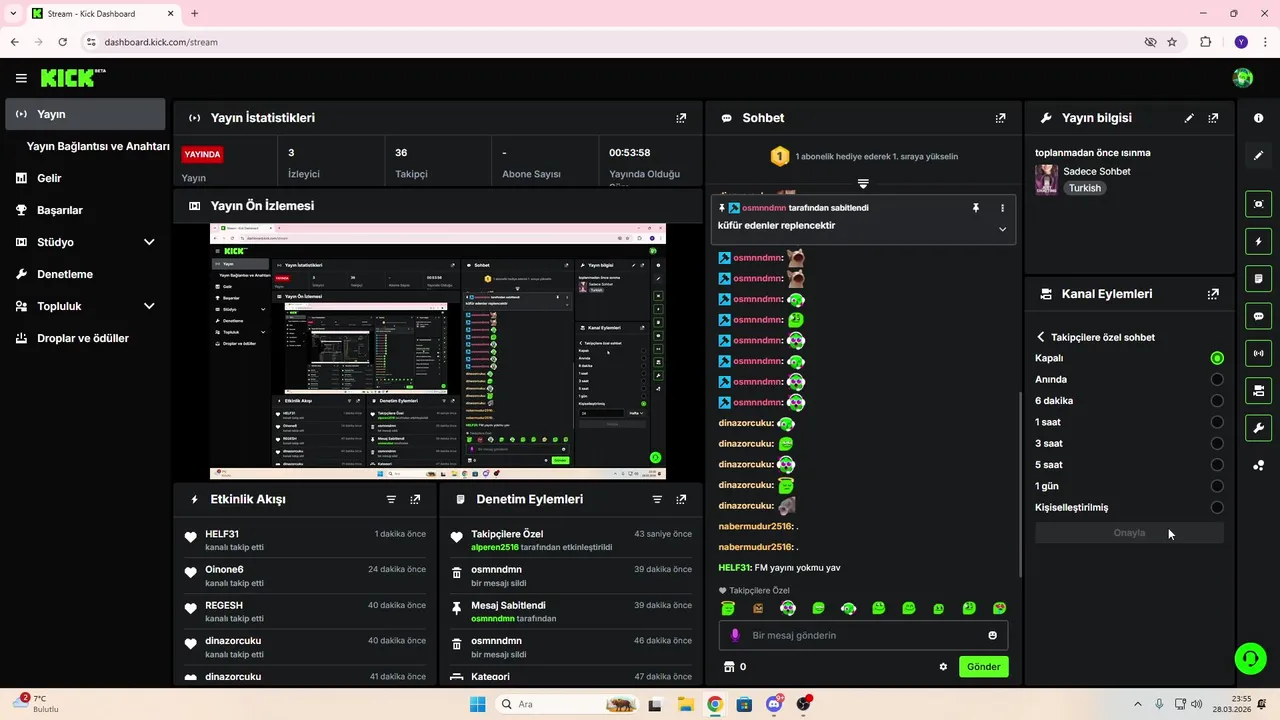Open the filter icon in Etkinlik Akışı
Screen dimensions: 1280x720
[391, 499]
